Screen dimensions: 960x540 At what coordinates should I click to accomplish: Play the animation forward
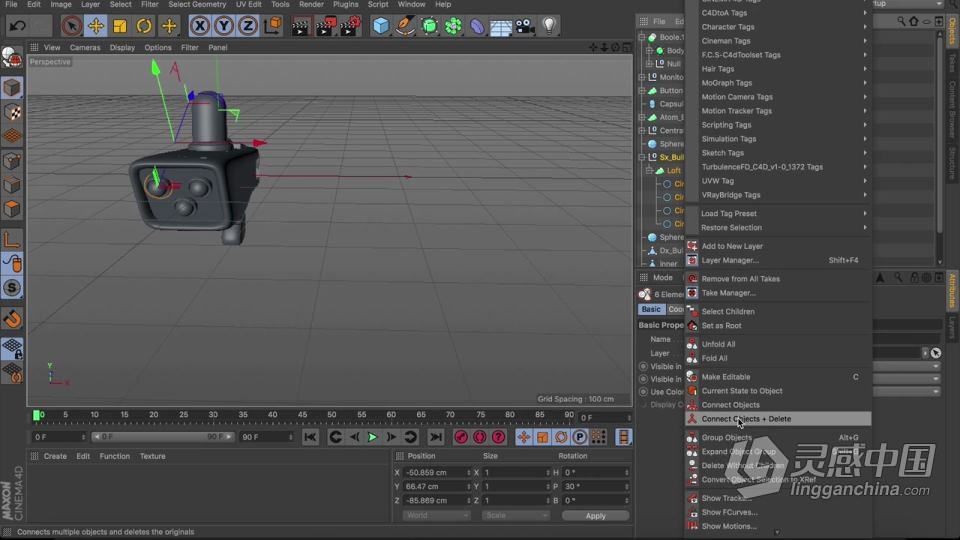(372, 437)
